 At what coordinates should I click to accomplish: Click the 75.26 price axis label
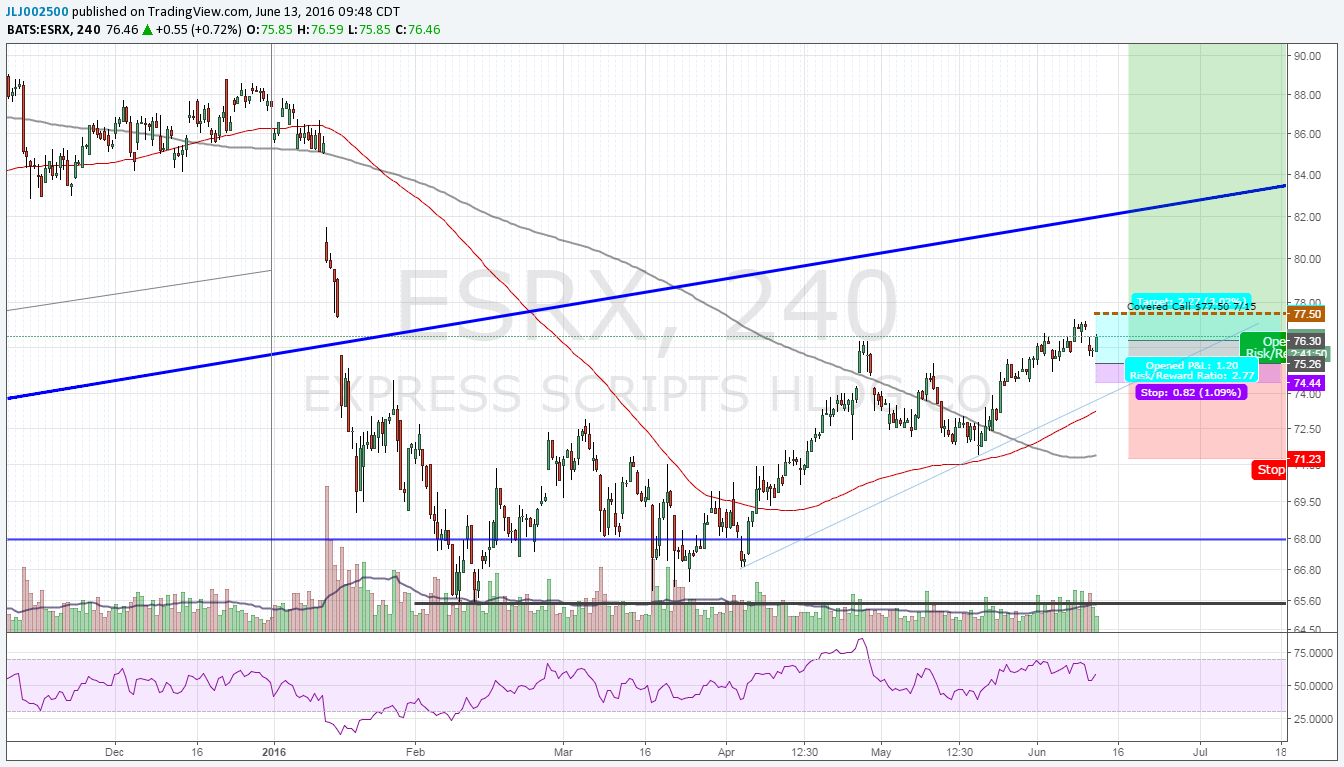(x=1307, y=365)
